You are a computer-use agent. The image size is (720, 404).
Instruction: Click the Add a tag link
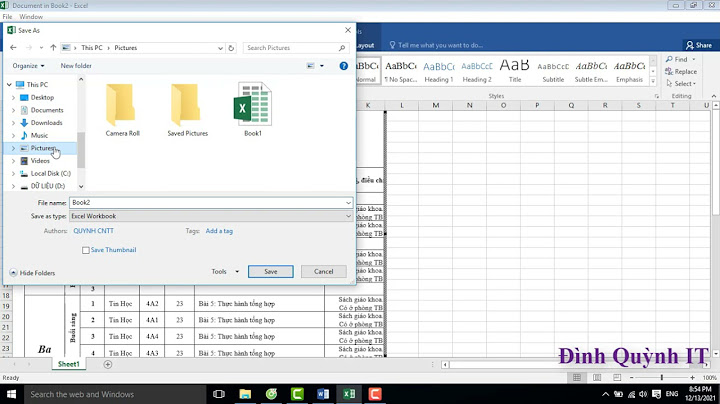click(219, 231)
